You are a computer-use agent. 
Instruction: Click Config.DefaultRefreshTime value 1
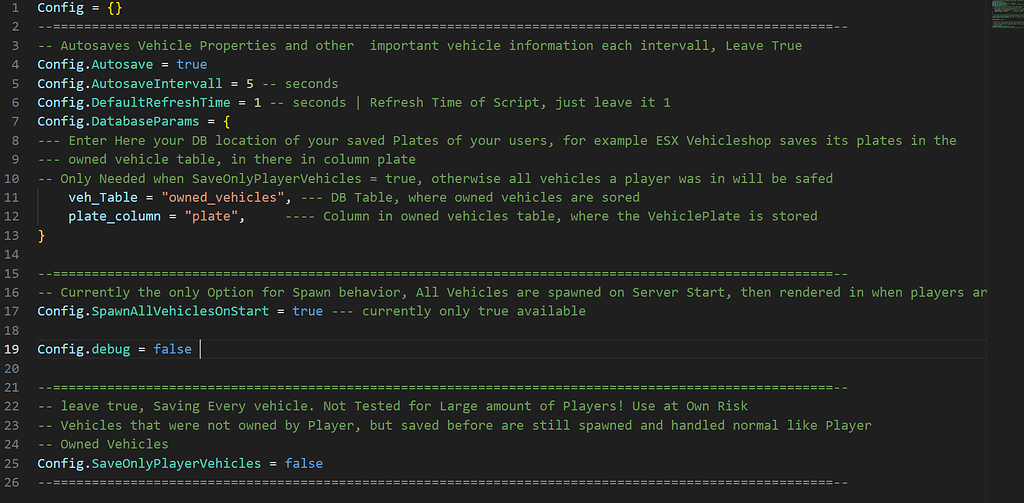click(x=256, y=102)
